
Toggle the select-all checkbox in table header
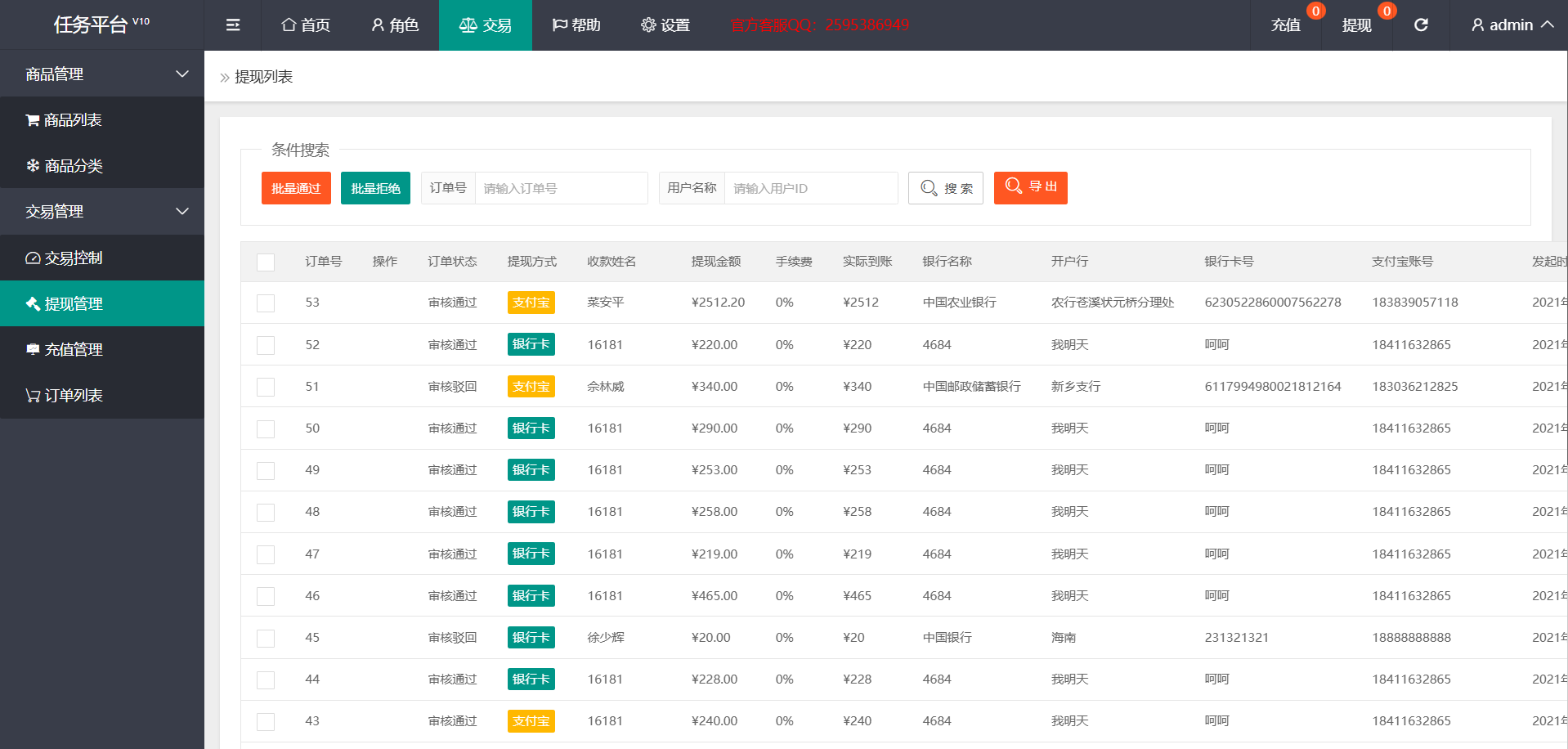[x=266, y=262]
